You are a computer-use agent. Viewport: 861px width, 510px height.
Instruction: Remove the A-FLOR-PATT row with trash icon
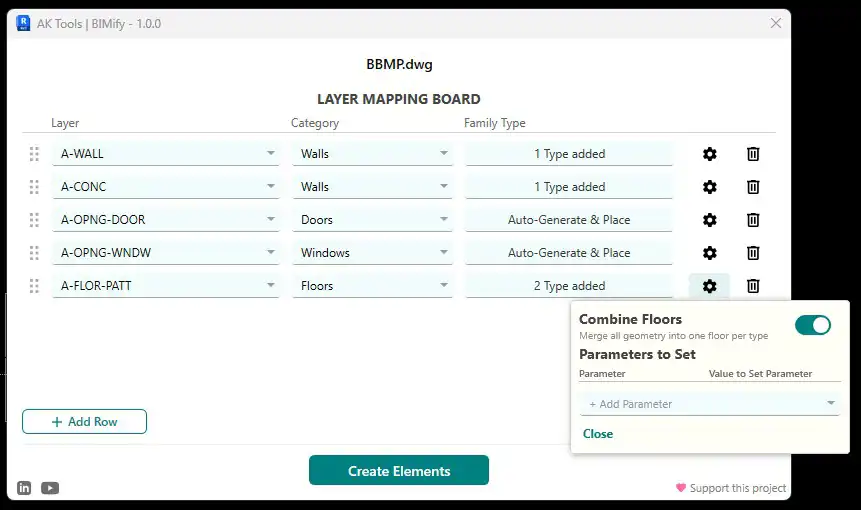coord(753,286)
